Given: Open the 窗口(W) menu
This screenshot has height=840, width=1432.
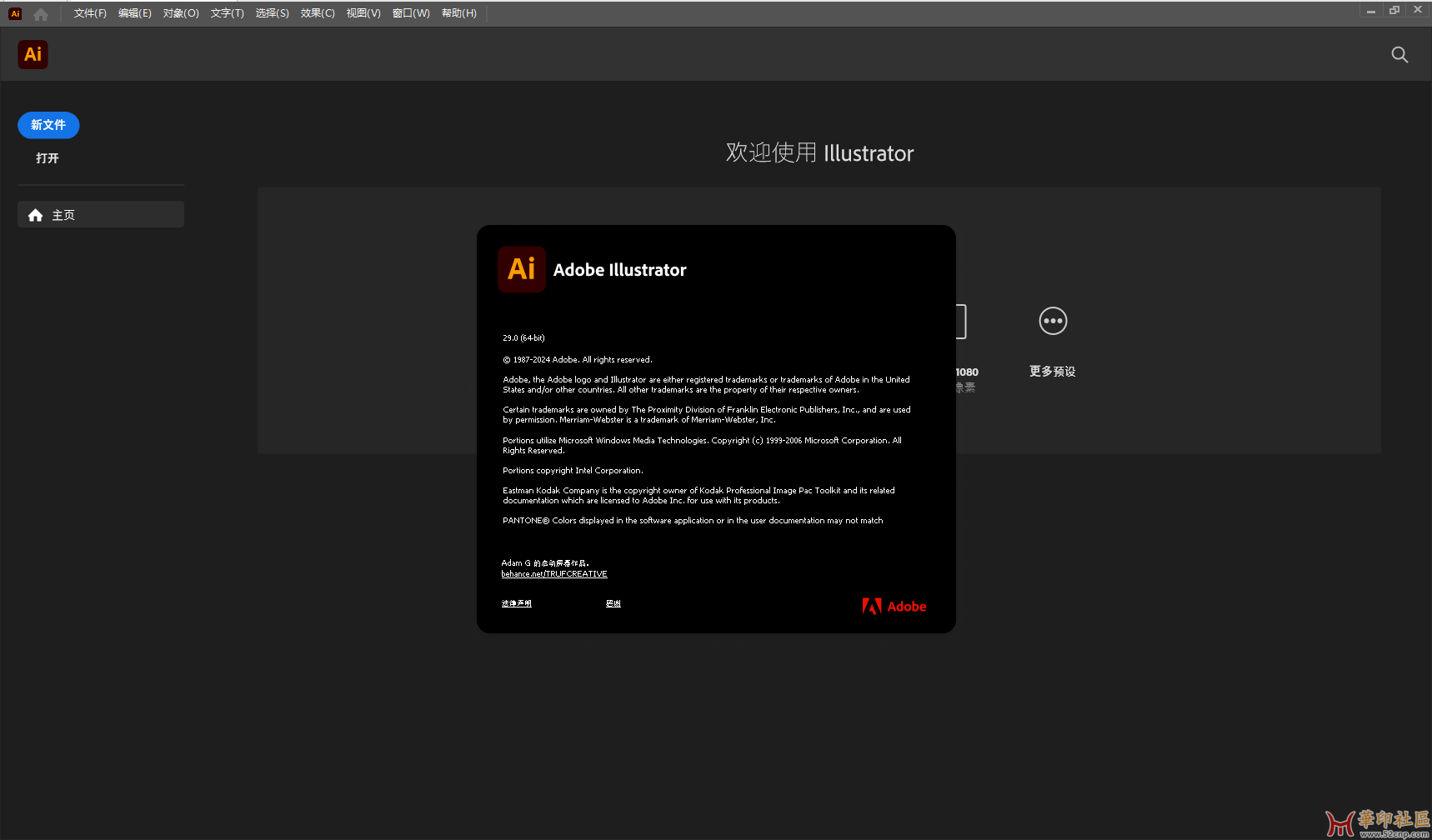Looking at the screenshot, I should pos(411,13).
